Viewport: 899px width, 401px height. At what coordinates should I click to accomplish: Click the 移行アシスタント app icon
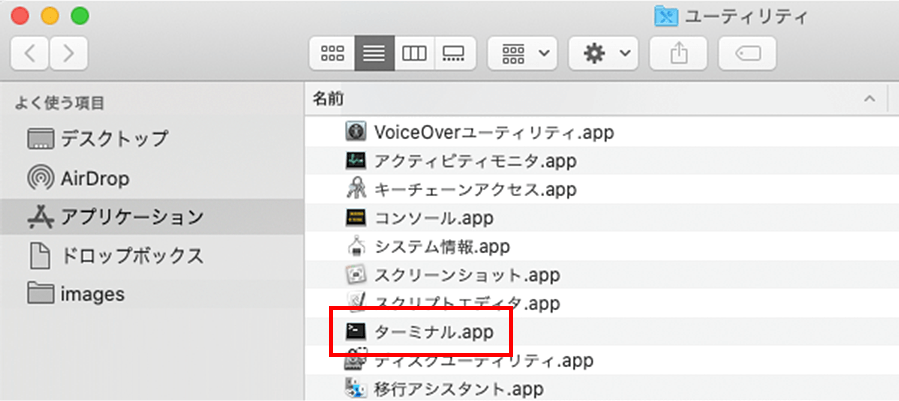356,388
